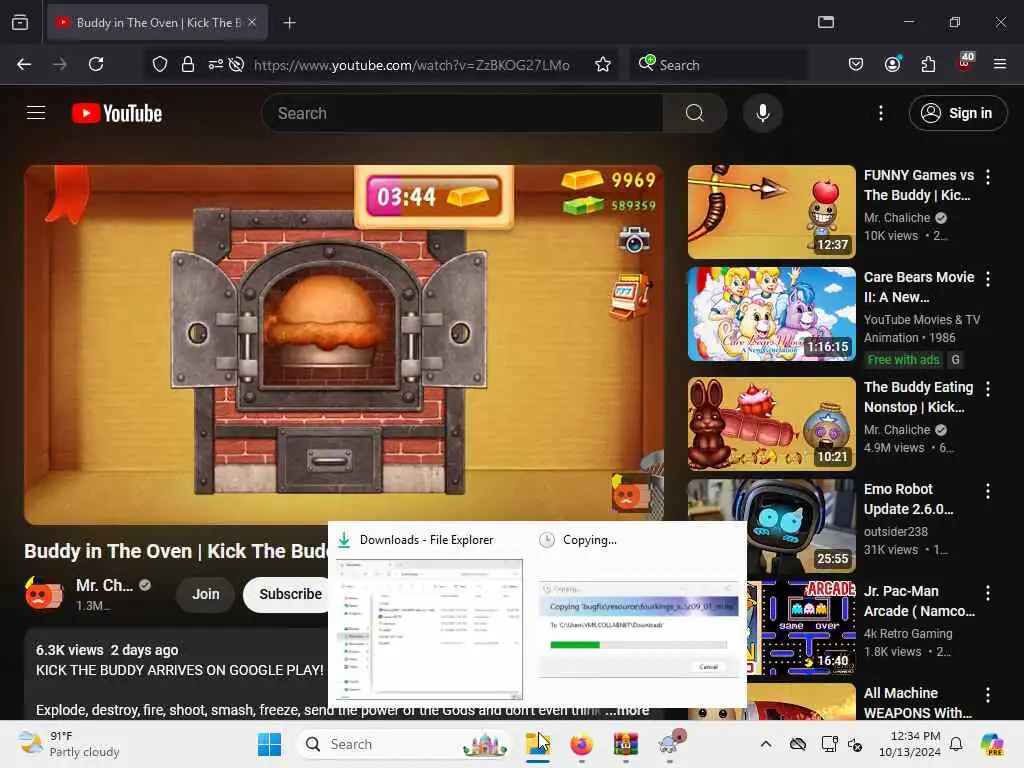Click the YouTube URL address bar
Screen dimensions: 1024x768
pyautogui.click(x=411, y=65)
